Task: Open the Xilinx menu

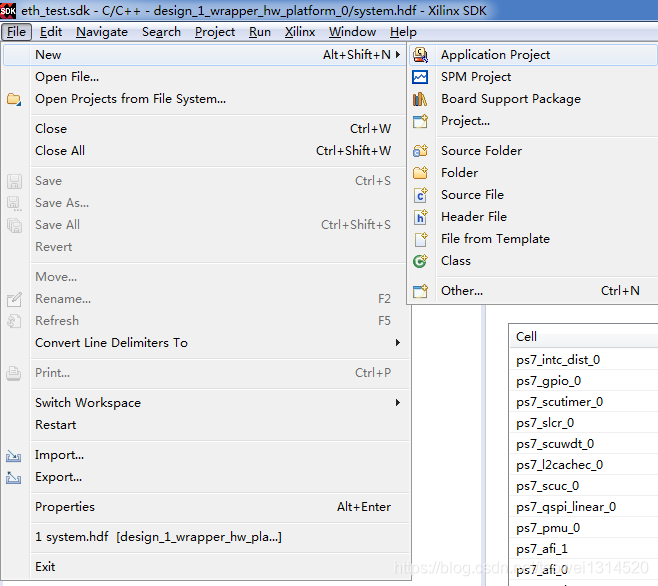Action: point(300,32)
